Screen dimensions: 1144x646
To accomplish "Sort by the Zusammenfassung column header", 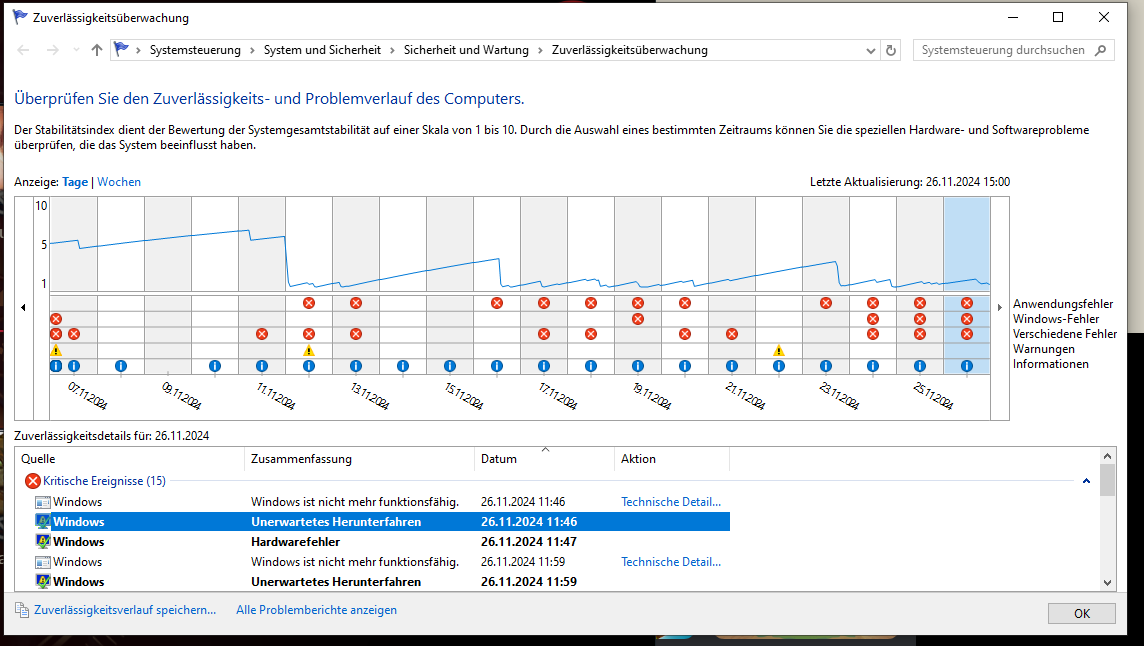I will point(359,458).
